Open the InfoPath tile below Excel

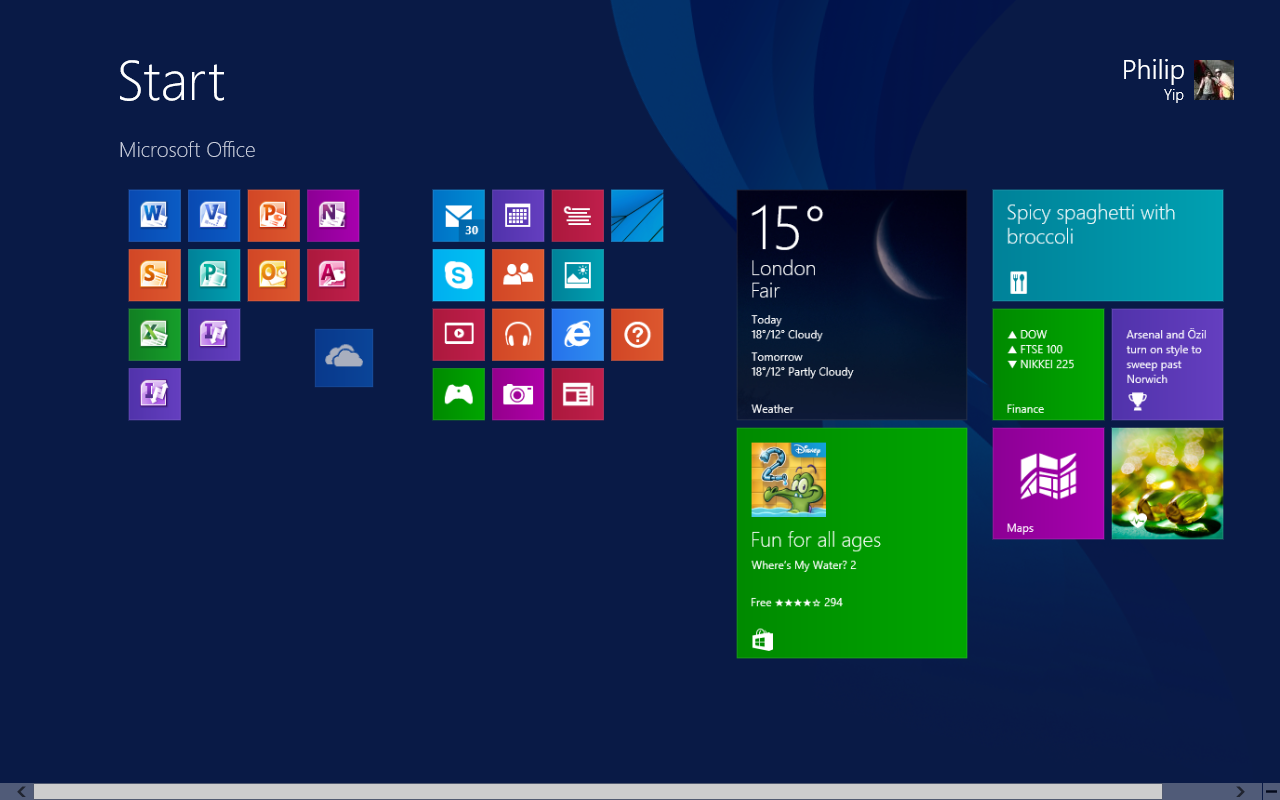pyautogui.click(x=155, y=394)
